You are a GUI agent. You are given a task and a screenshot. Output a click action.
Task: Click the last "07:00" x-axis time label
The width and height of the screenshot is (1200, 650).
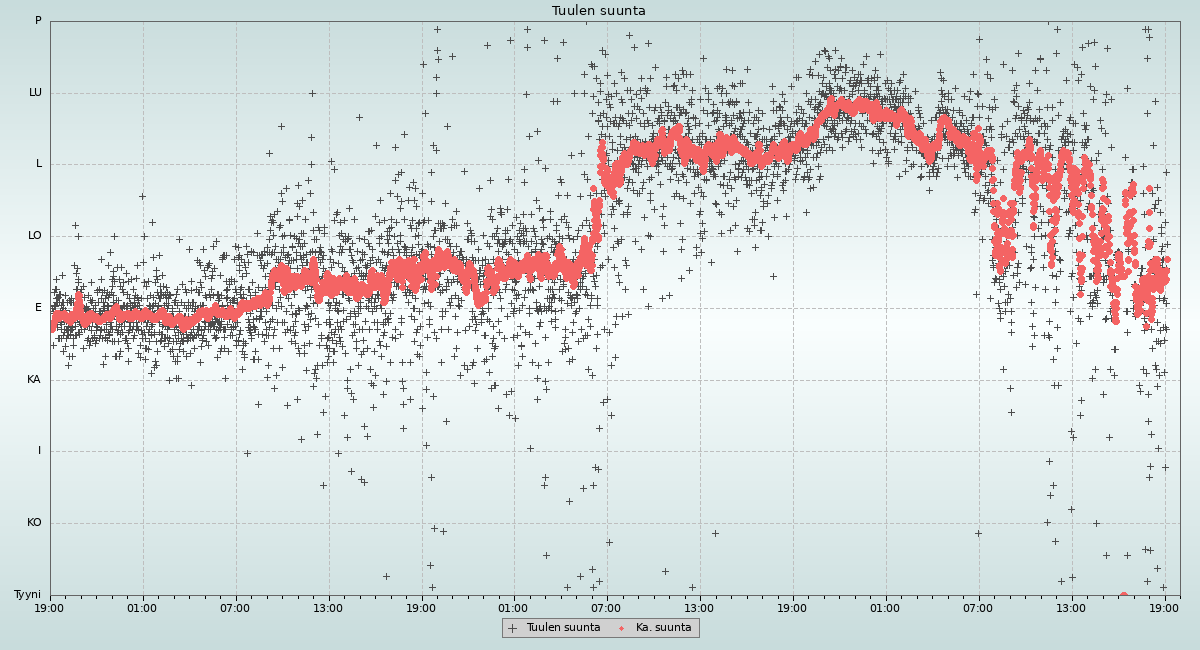coord(978,607)
